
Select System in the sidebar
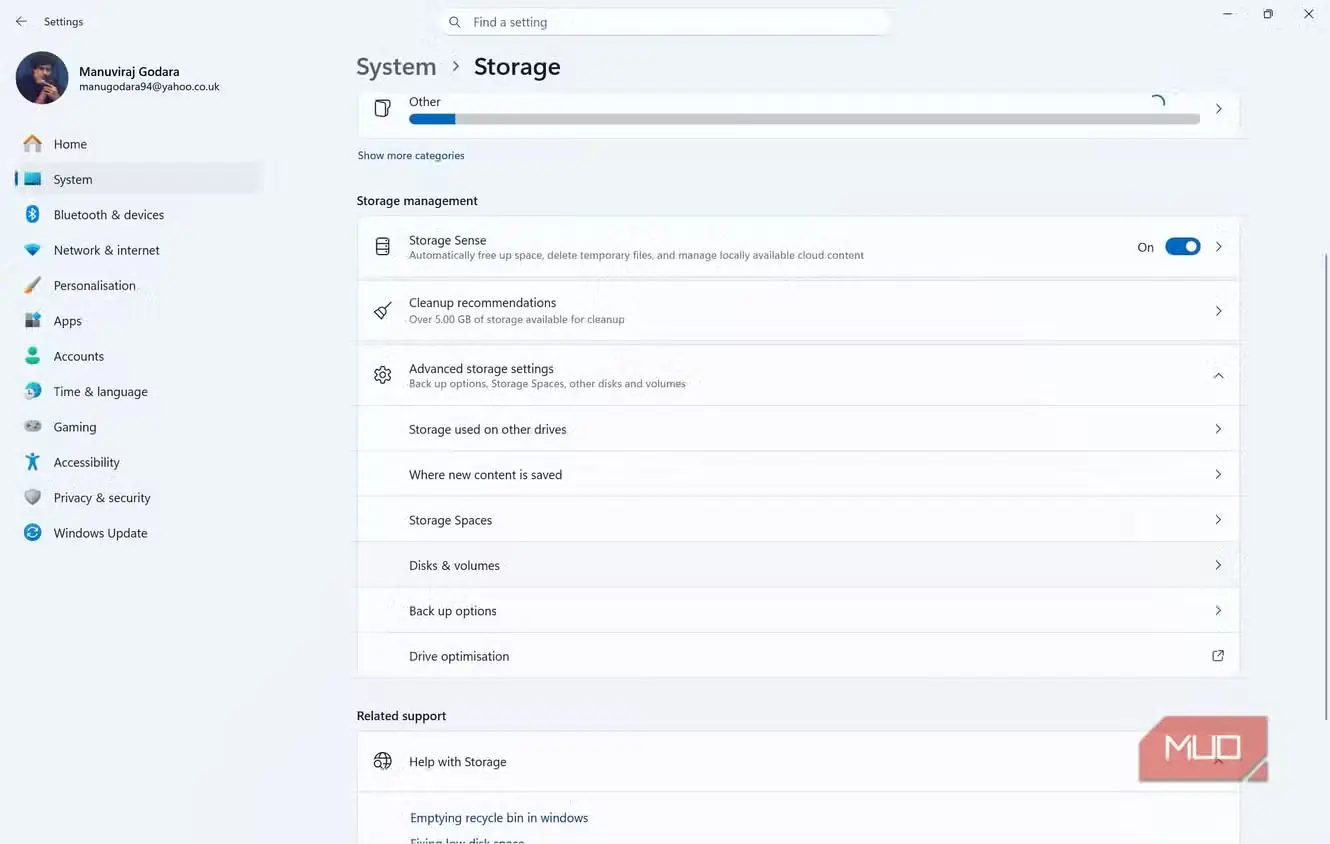[138, 179]
